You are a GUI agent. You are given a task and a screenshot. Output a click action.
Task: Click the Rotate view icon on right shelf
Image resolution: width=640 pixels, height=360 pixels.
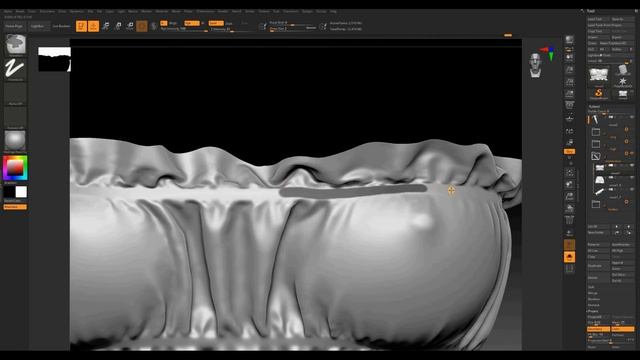pyautogui.click(x=569, y=208)
